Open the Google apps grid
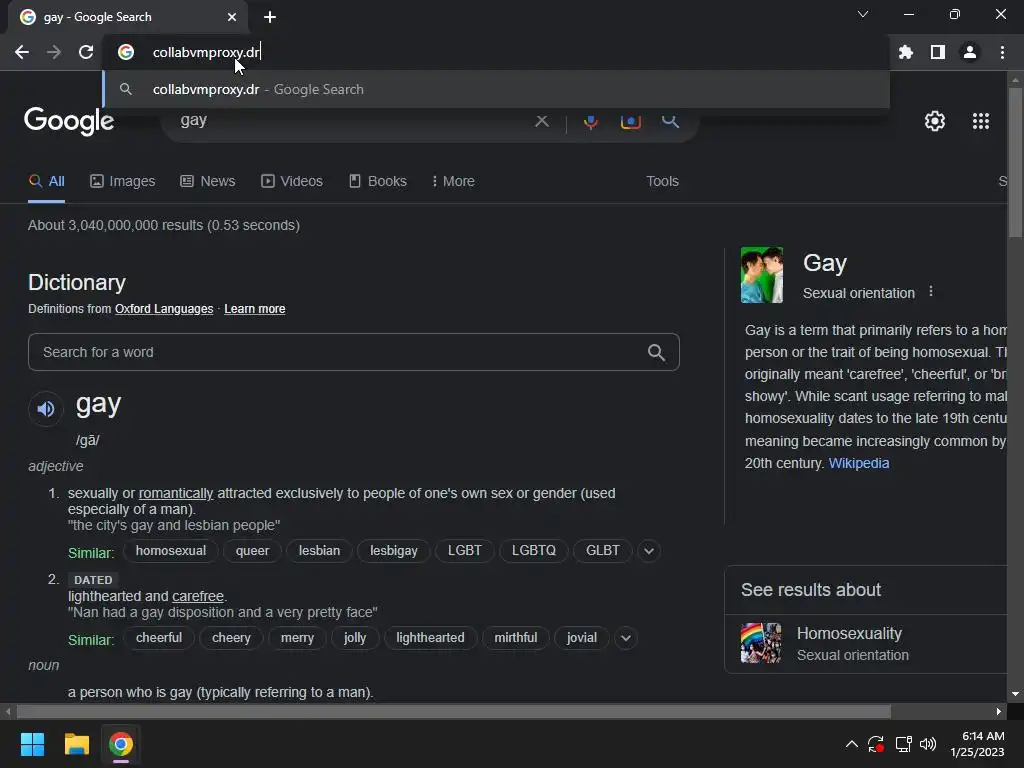The image size is (1024, 768). tap(981, 121)
